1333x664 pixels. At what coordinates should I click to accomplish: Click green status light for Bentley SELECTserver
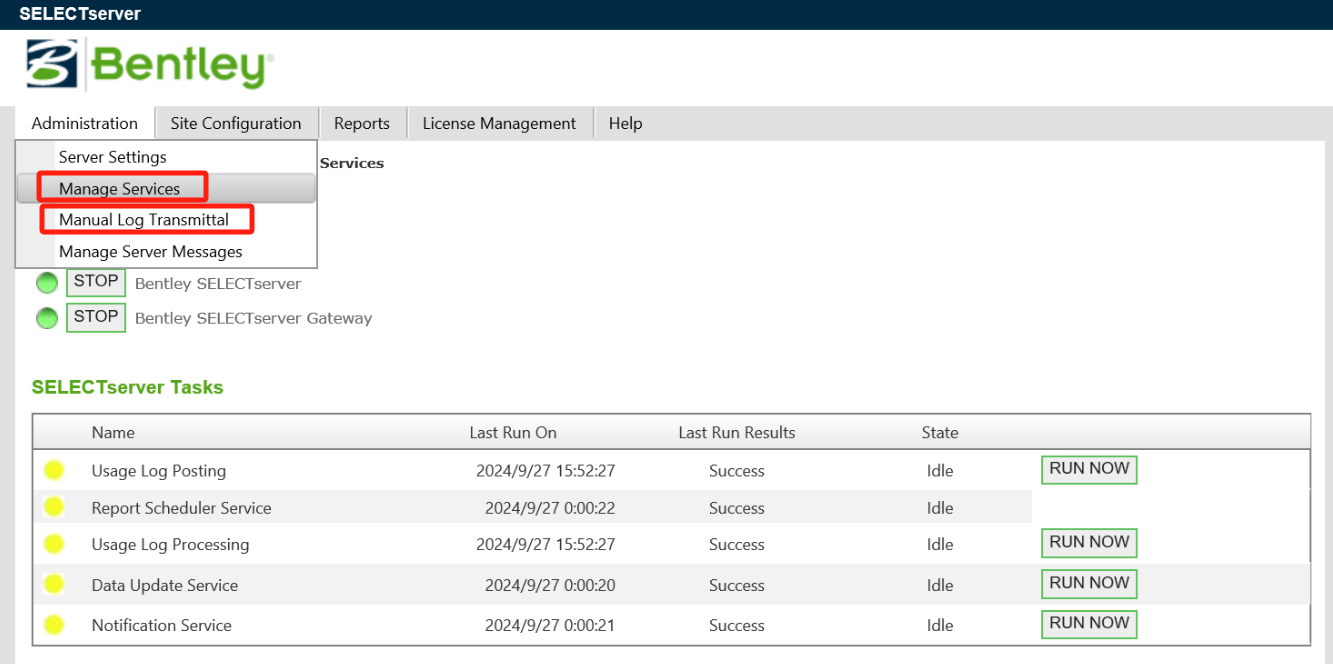(x=47, y=283)
